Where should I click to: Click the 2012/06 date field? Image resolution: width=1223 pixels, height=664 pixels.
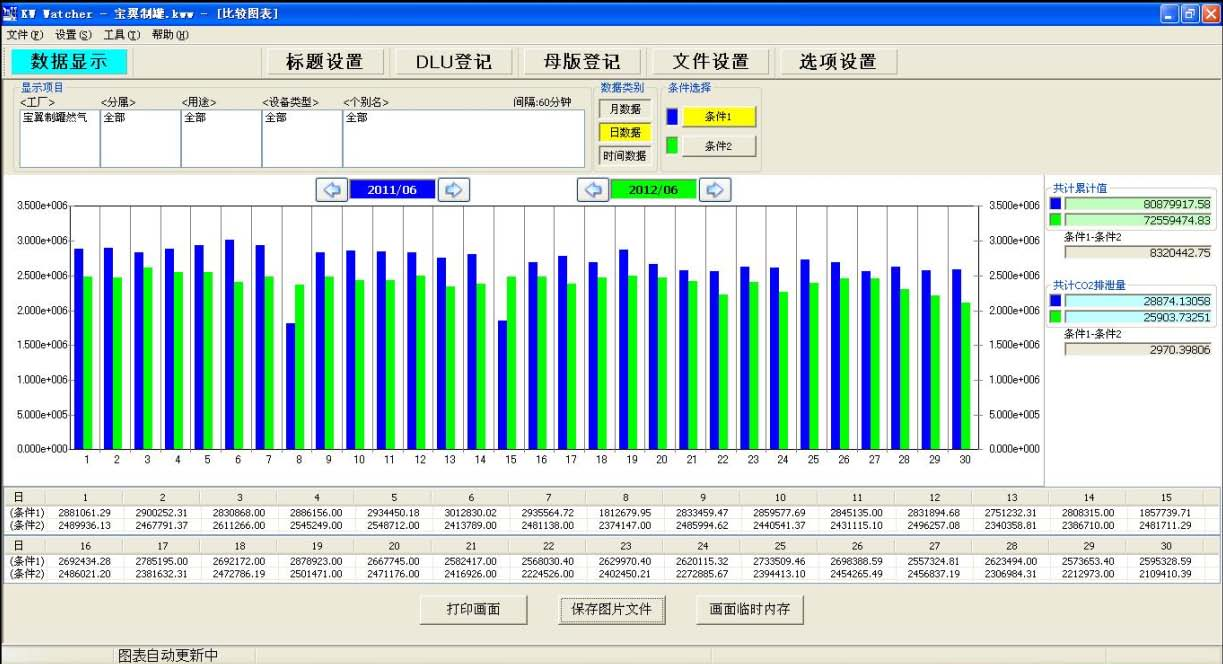tap(654, 190)
